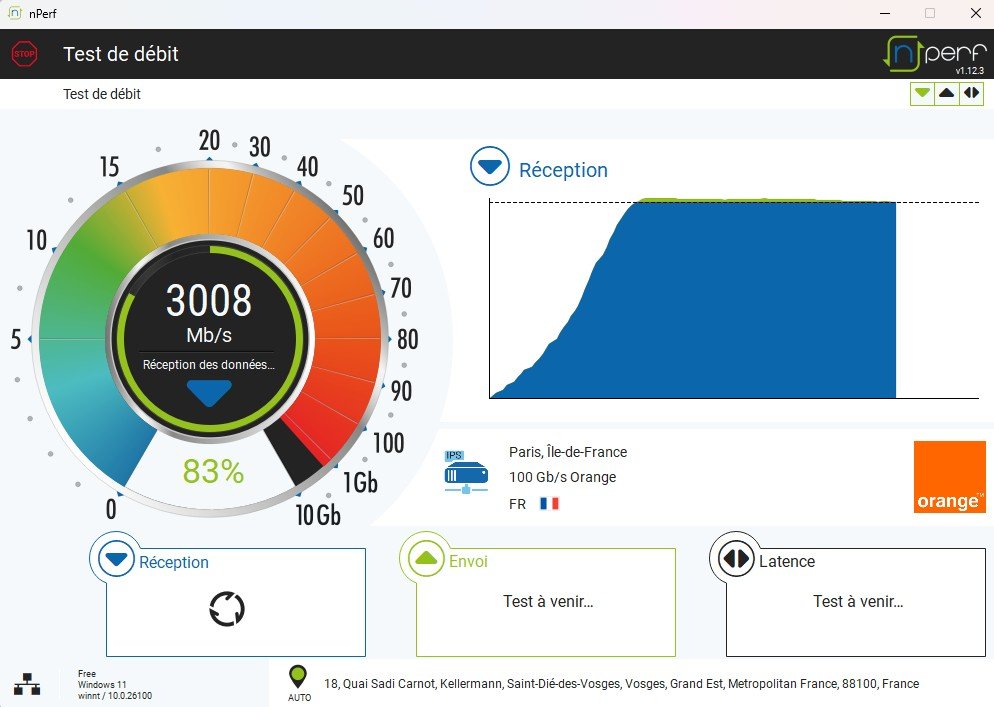Click the Envoi 'Test à venir' panel
The height and width of the screenshot is (707, 994).
coord(547,602)
